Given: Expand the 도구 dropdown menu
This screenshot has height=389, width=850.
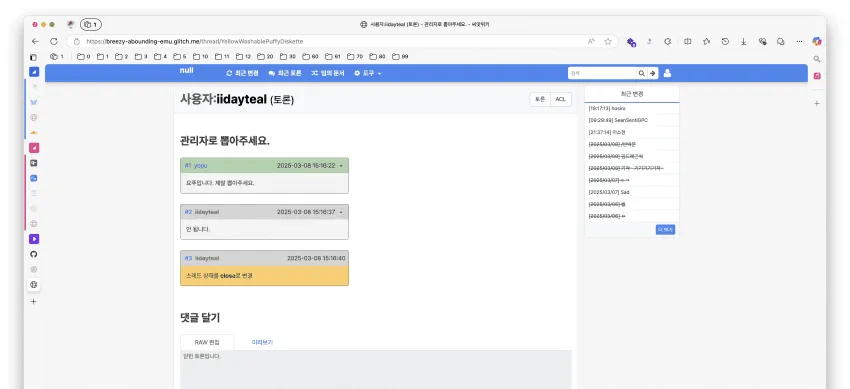Looking at the screenshot, I should point(368,73).
